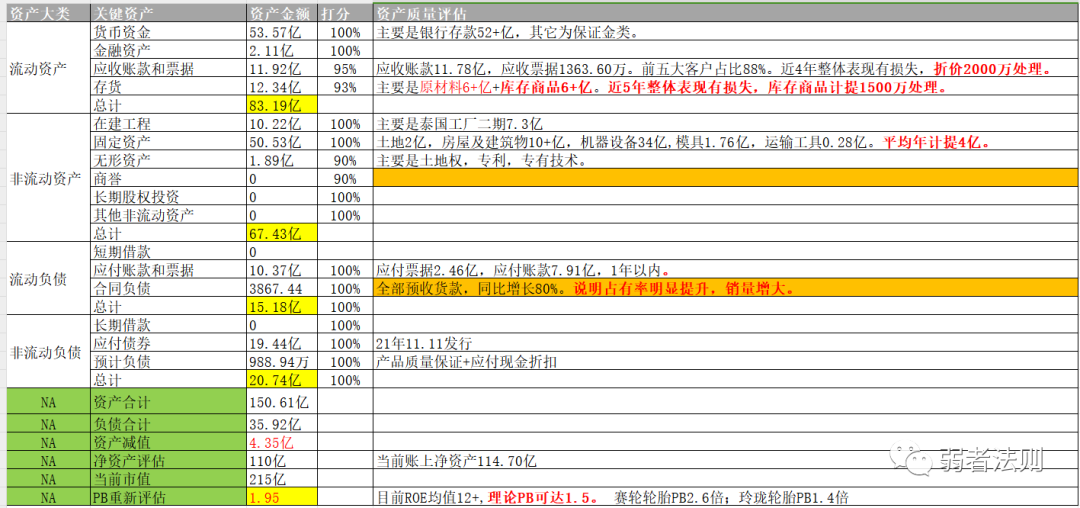
Task: Select the 应付债券 cell
Action: click(169, 343)
